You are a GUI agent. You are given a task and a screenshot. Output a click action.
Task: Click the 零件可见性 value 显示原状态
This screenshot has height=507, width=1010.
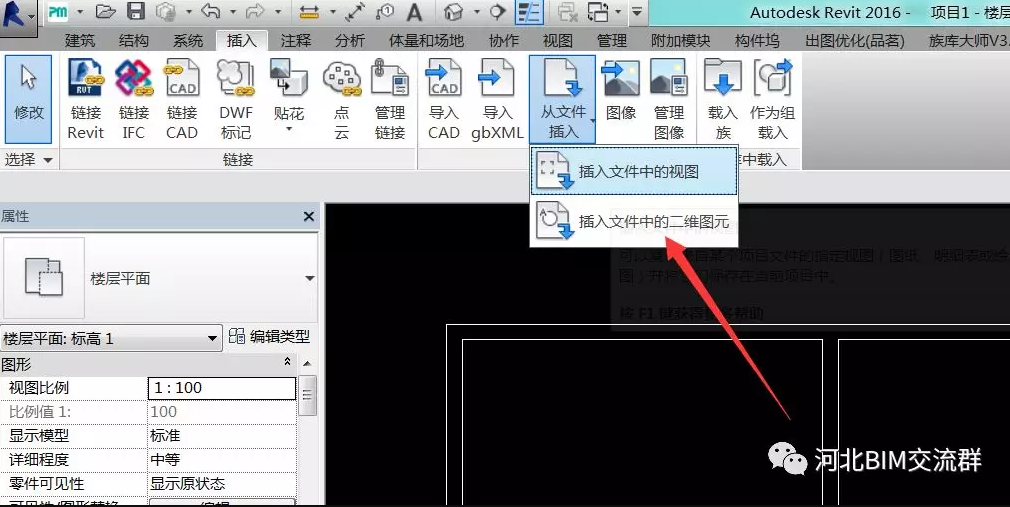point(222,483)
